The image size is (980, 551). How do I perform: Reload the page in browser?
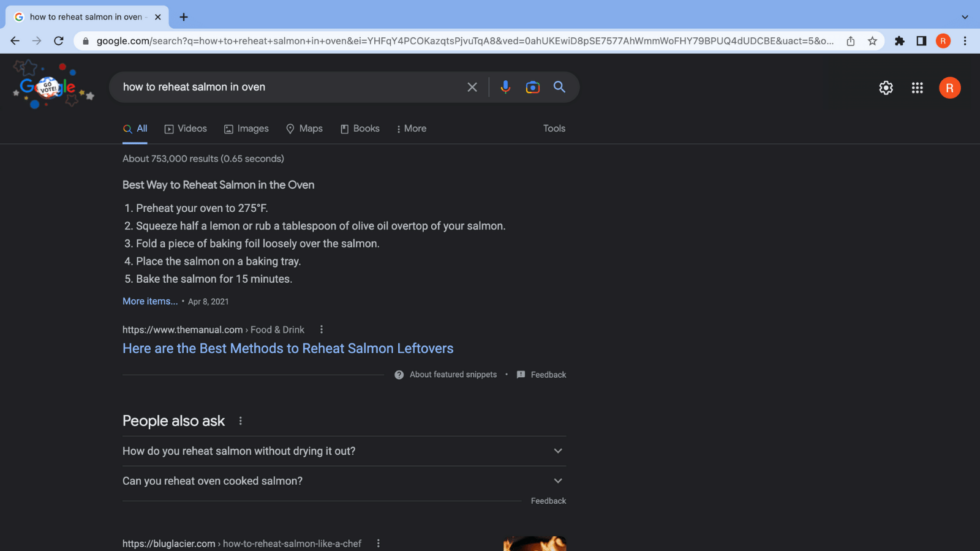(x=59, y=41)
